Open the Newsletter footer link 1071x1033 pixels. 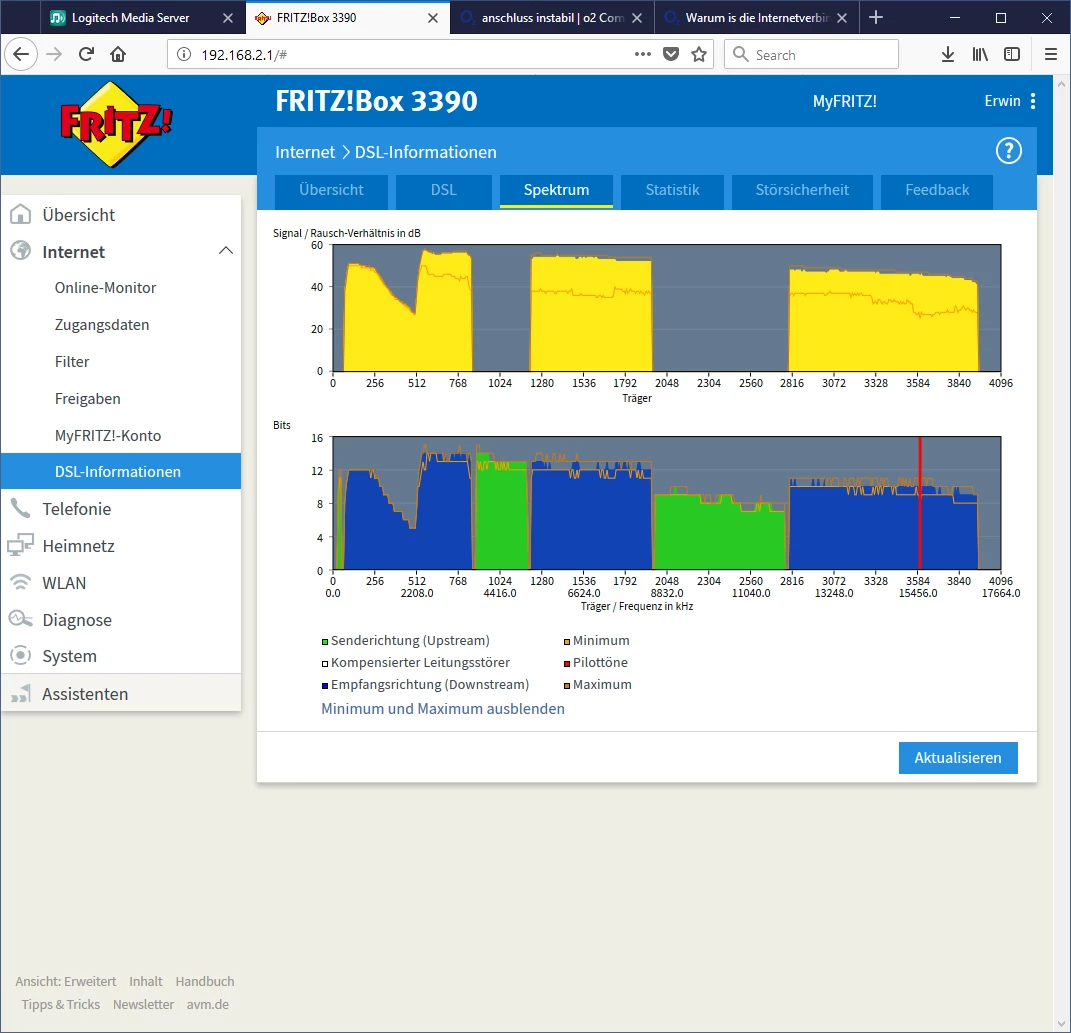[143, 1004]
